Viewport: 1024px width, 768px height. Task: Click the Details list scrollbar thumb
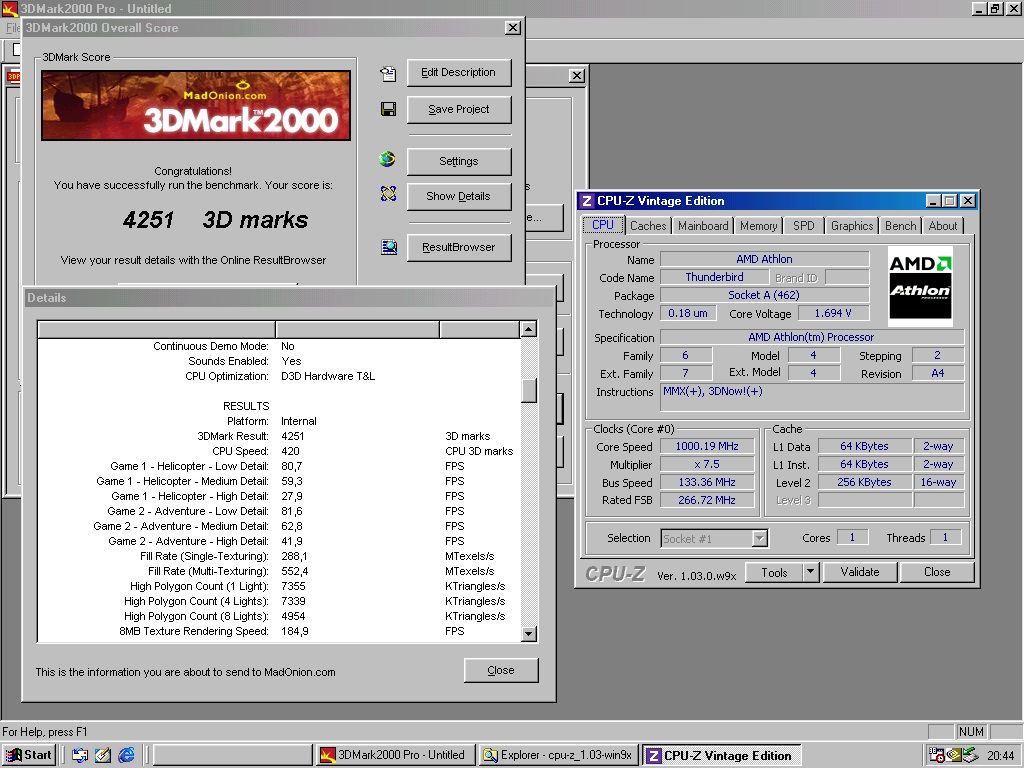point(529,391)
